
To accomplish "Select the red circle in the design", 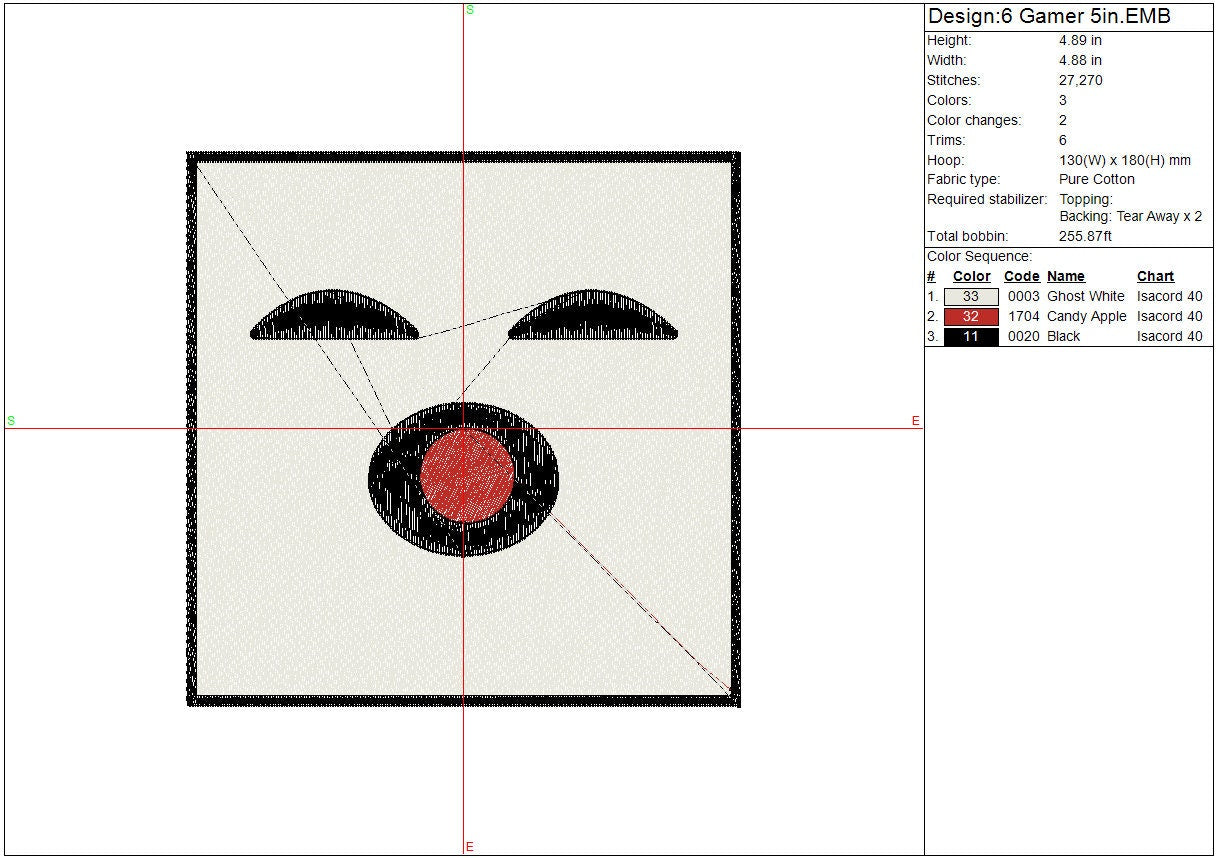I will pyautogui.click(x=466, y=475).
